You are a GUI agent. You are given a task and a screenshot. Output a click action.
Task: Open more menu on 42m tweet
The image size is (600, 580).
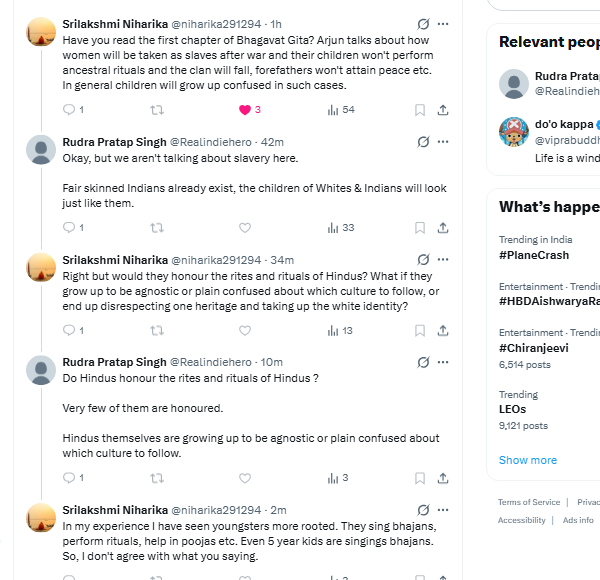pyautogui.click(x=443, y=142)
